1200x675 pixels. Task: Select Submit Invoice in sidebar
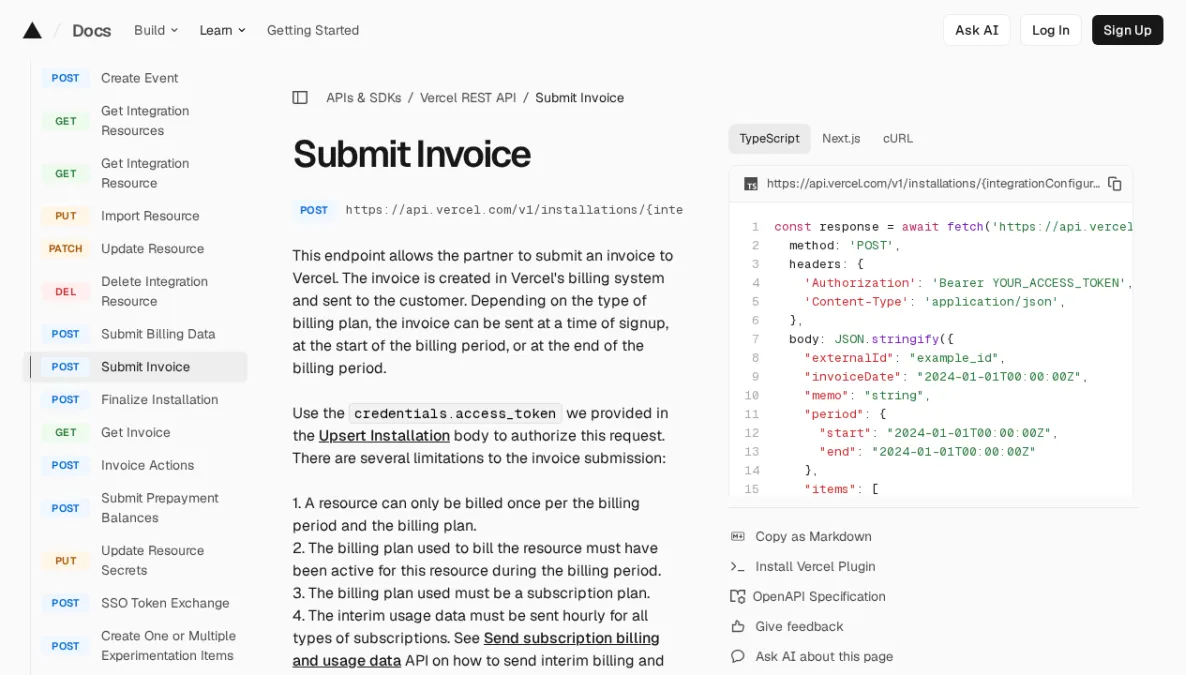coord(135,367)
